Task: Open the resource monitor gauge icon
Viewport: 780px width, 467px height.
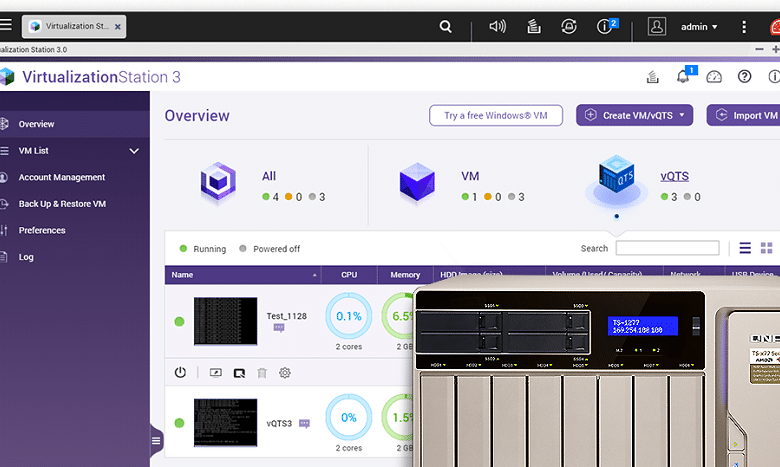Action: coord(714,77)
